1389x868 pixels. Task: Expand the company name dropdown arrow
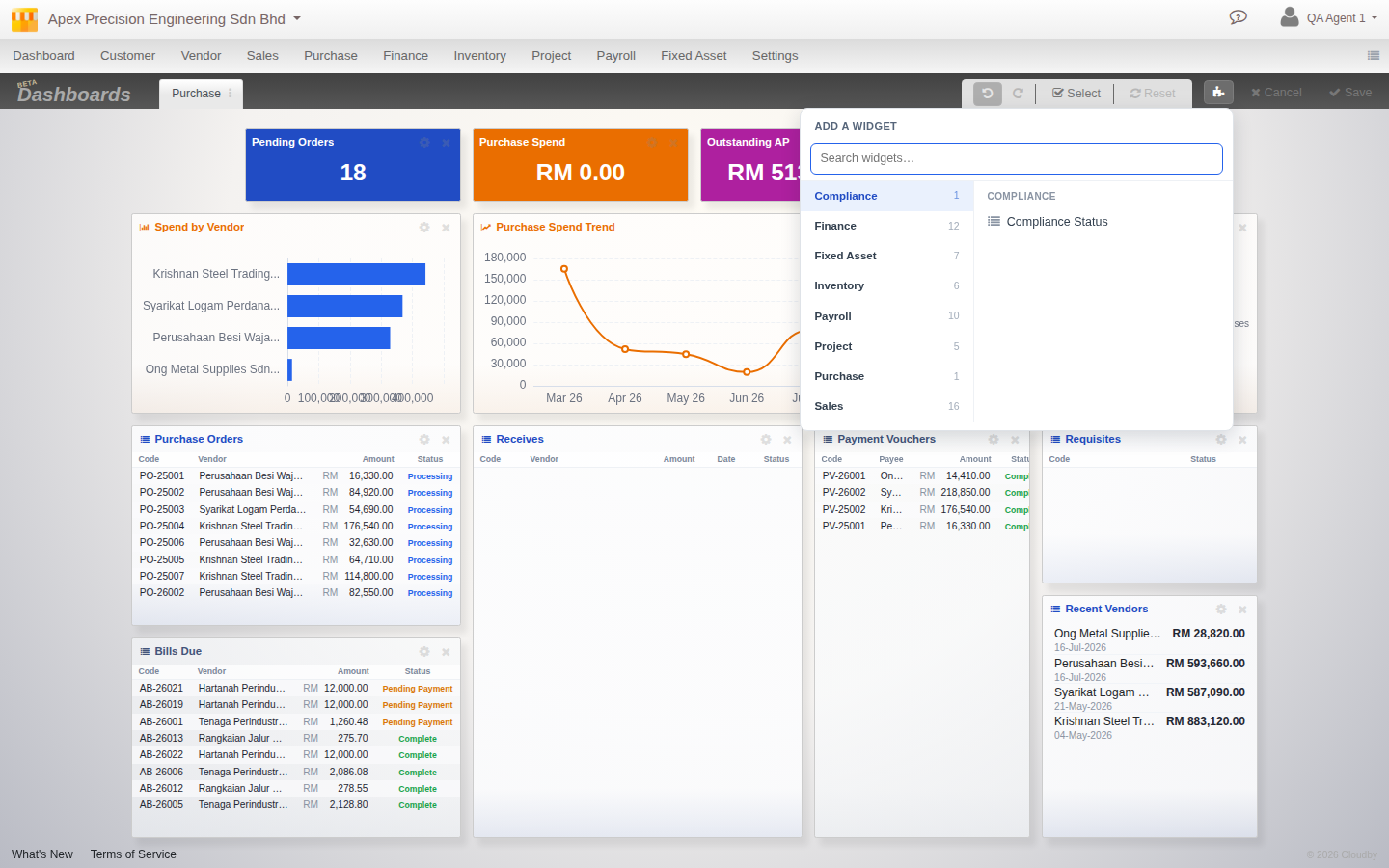297,18
